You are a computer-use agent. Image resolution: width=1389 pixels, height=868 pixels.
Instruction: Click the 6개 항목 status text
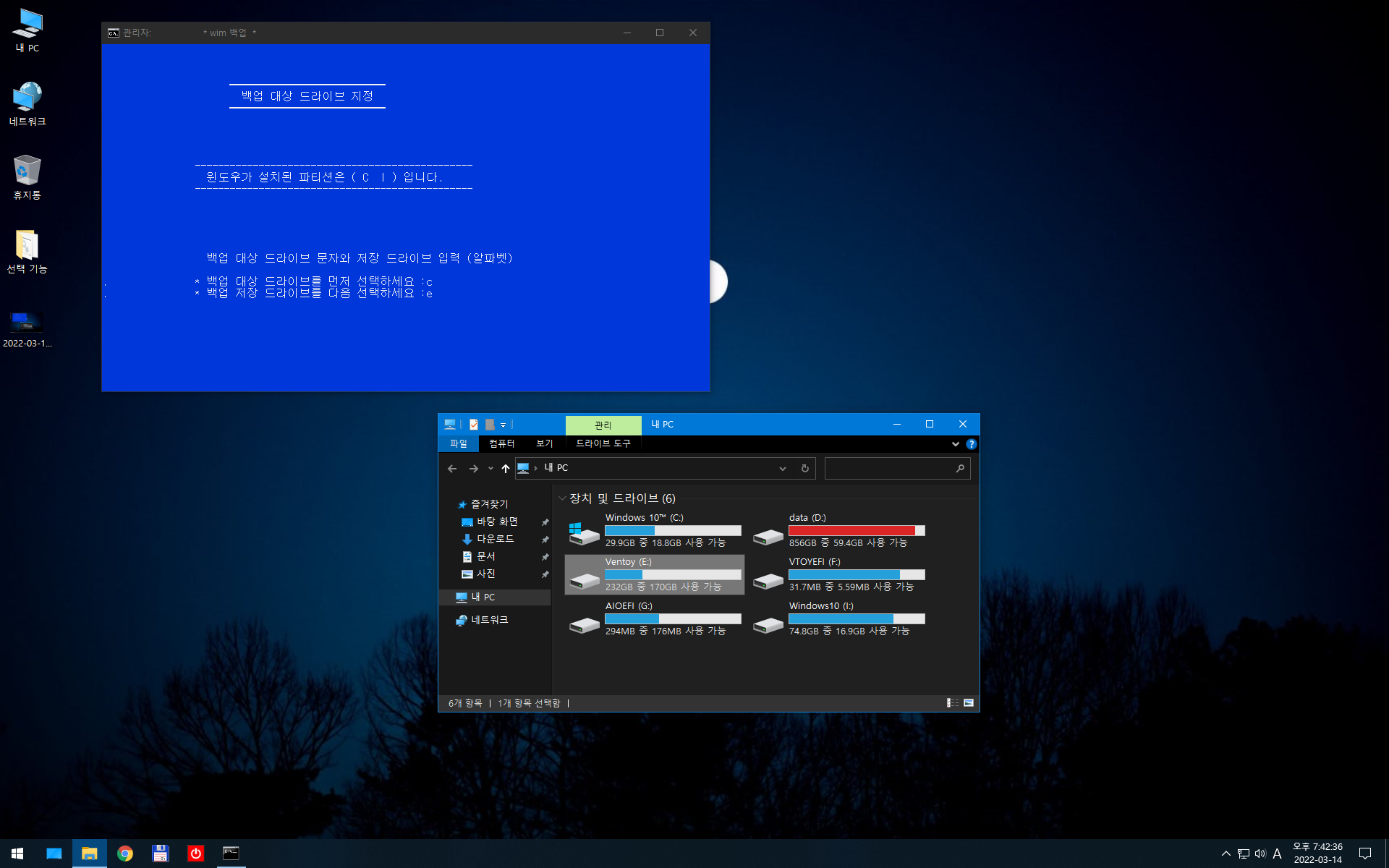(465, 703)
